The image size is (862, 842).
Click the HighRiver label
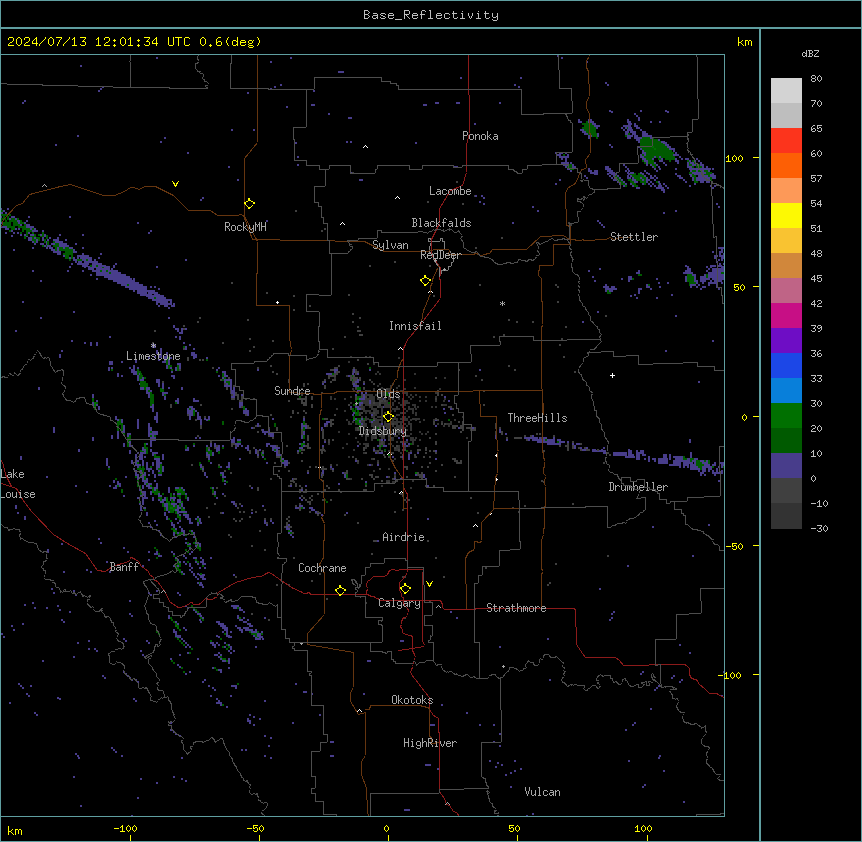pyautogui.click(x=430, y=743)
